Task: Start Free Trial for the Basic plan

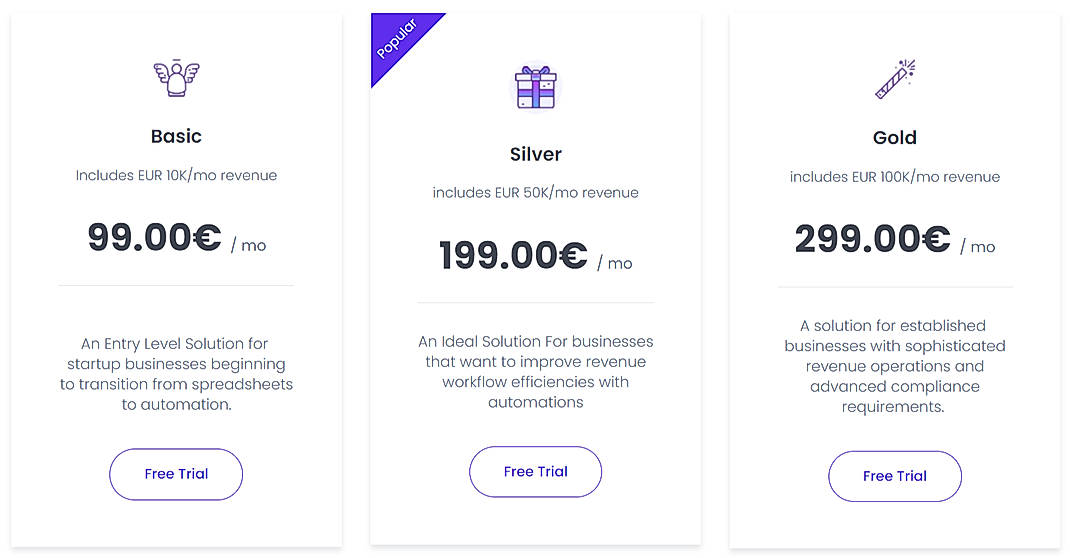Action: 176,474
